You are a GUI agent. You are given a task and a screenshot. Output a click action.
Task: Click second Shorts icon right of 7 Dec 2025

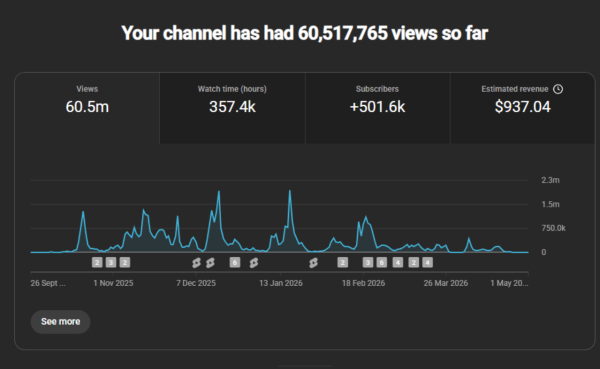tap(210, 263)
